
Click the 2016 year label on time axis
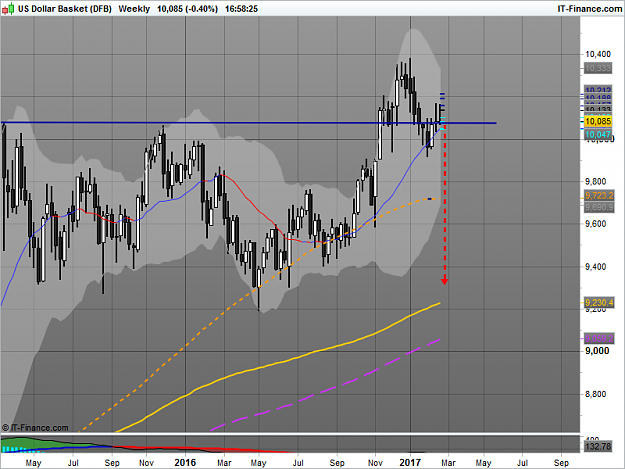tap(185, 463)
